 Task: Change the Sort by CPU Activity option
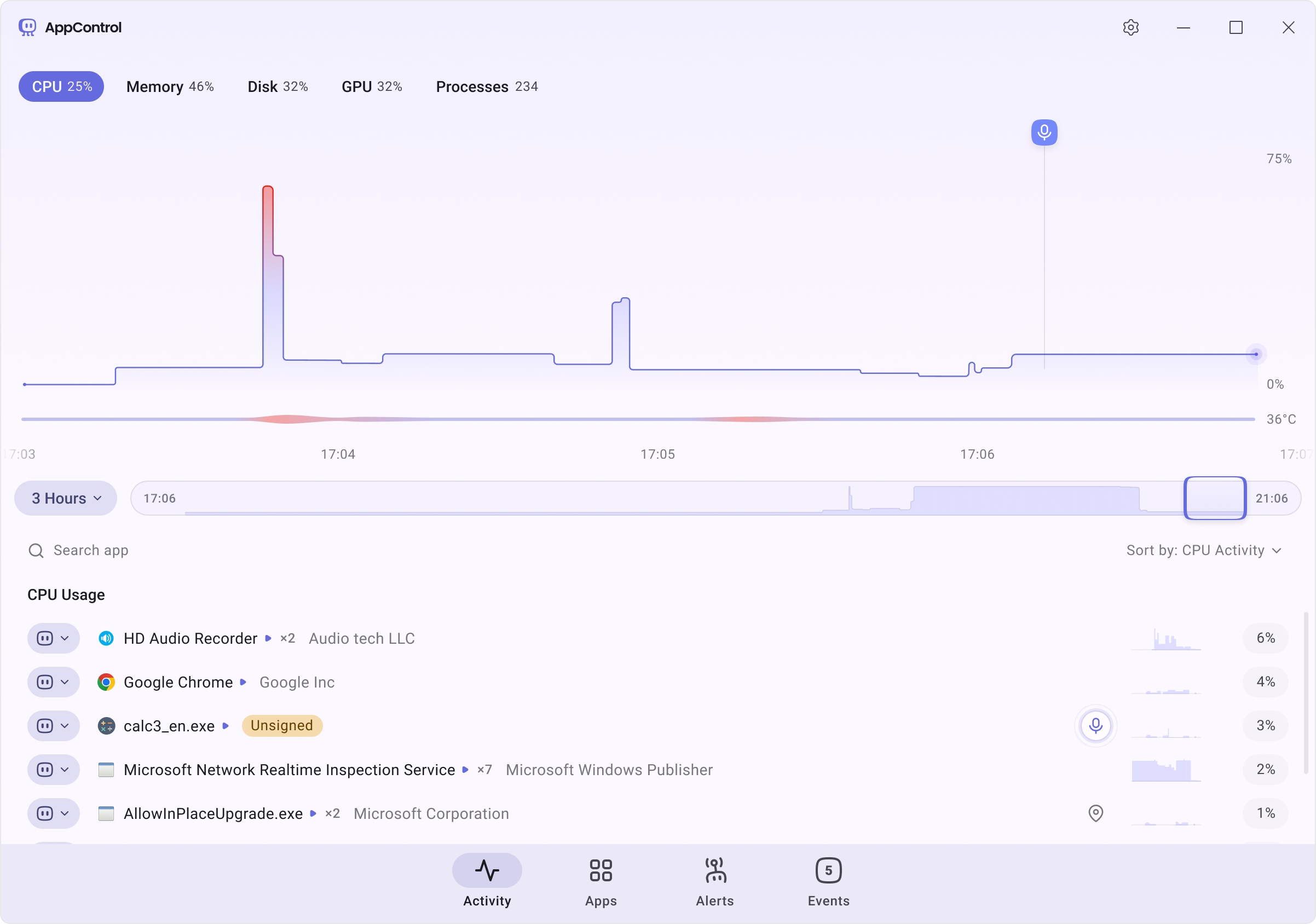(1204, 550)
